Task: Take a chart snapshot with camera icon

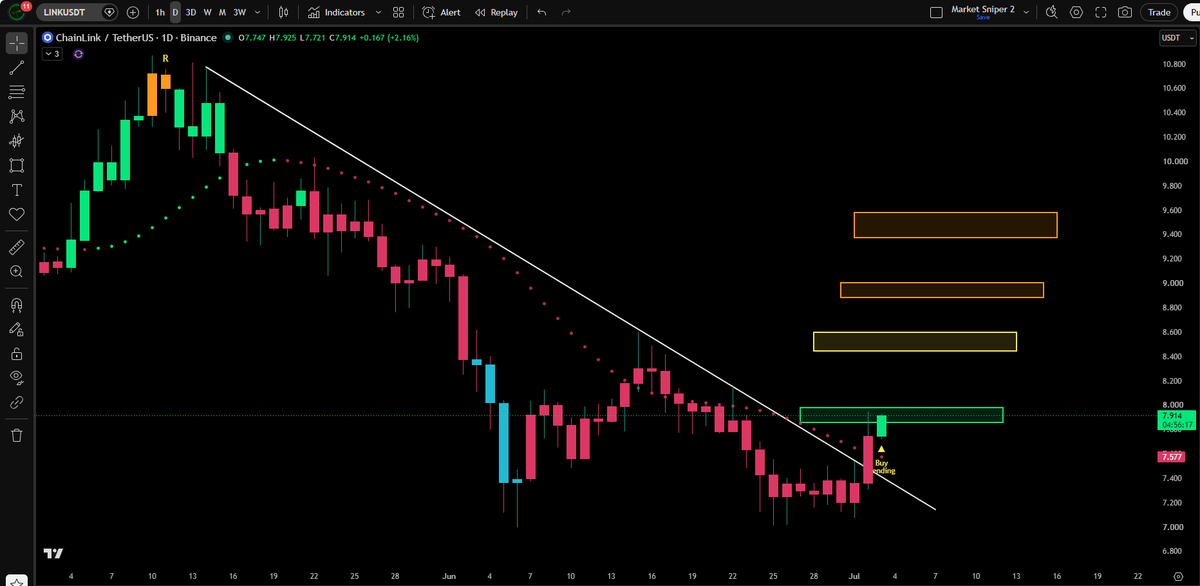Action: tap(1125, 12)
